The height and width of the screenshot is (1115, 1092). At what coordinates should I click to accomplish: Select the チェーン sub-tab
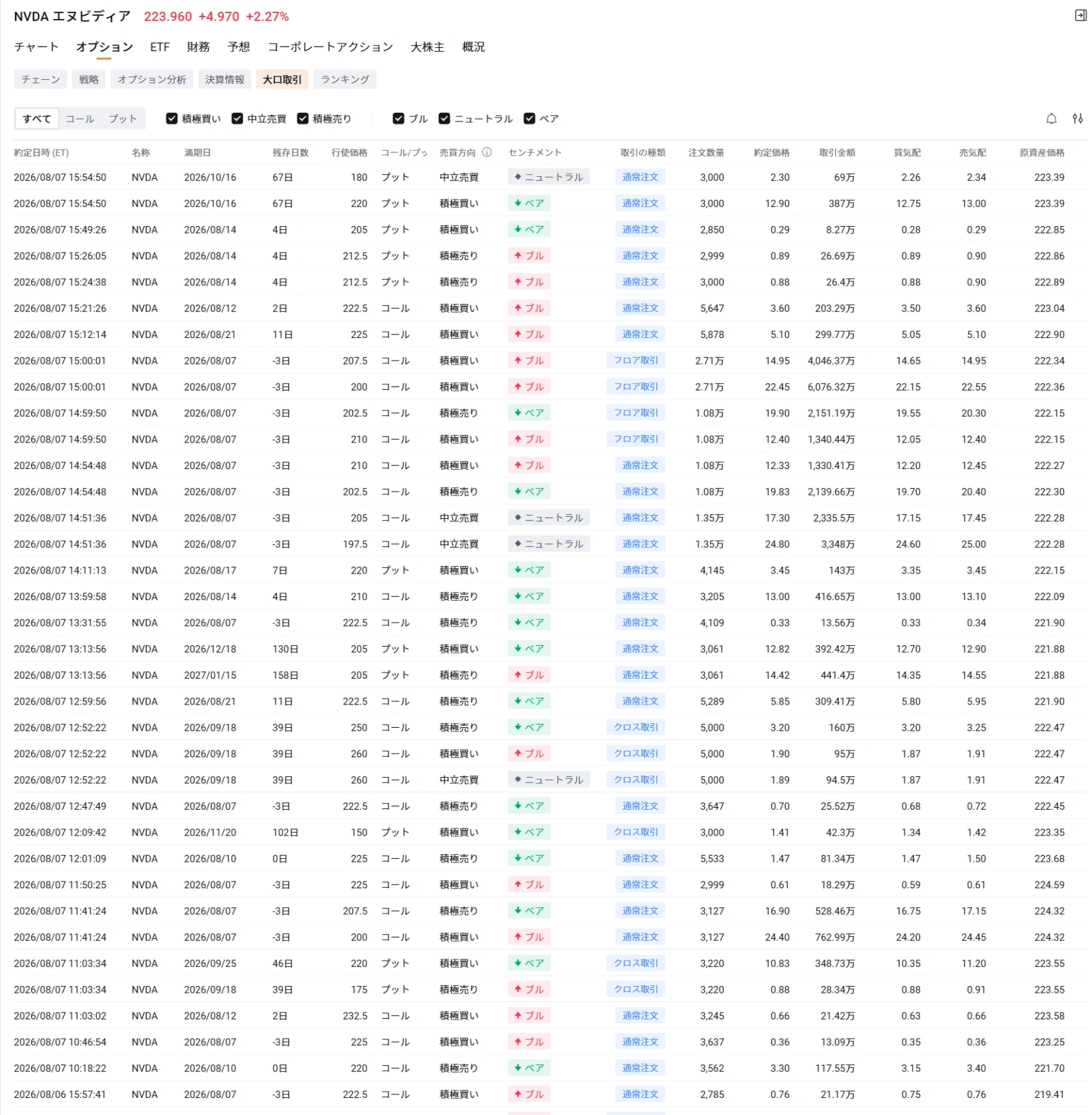pyautogui.click(x=40, y=79)
